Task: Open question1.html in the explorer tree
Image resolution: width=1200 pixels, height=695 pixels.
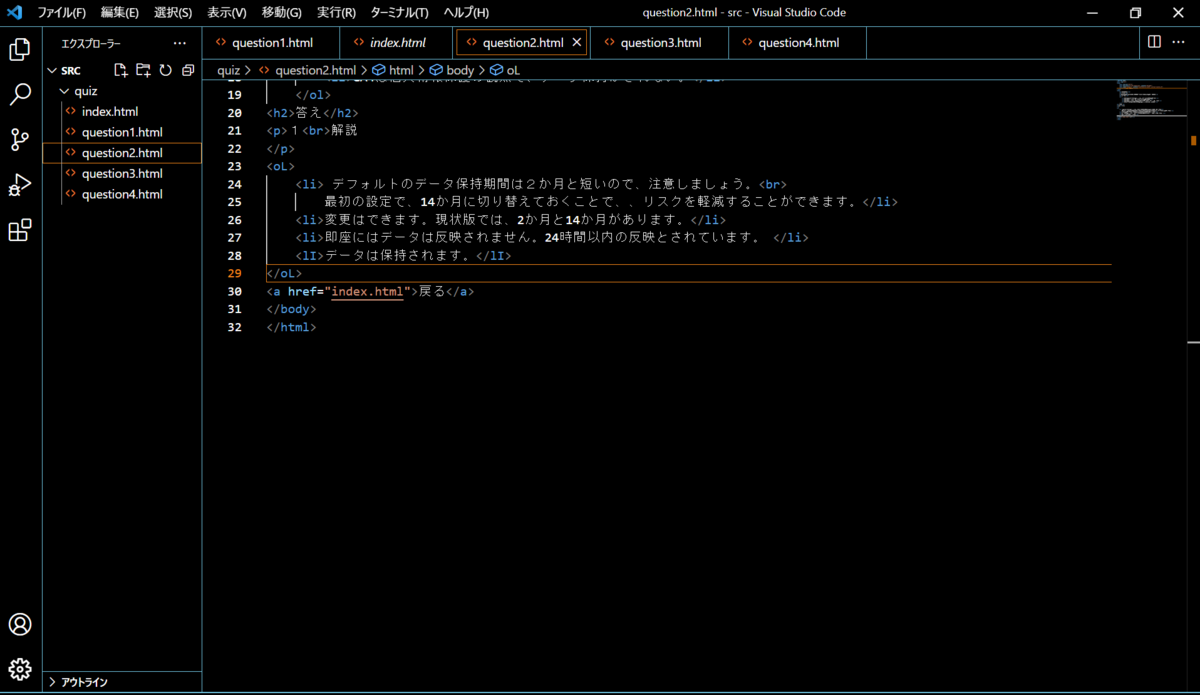Action: pos(122,132)
